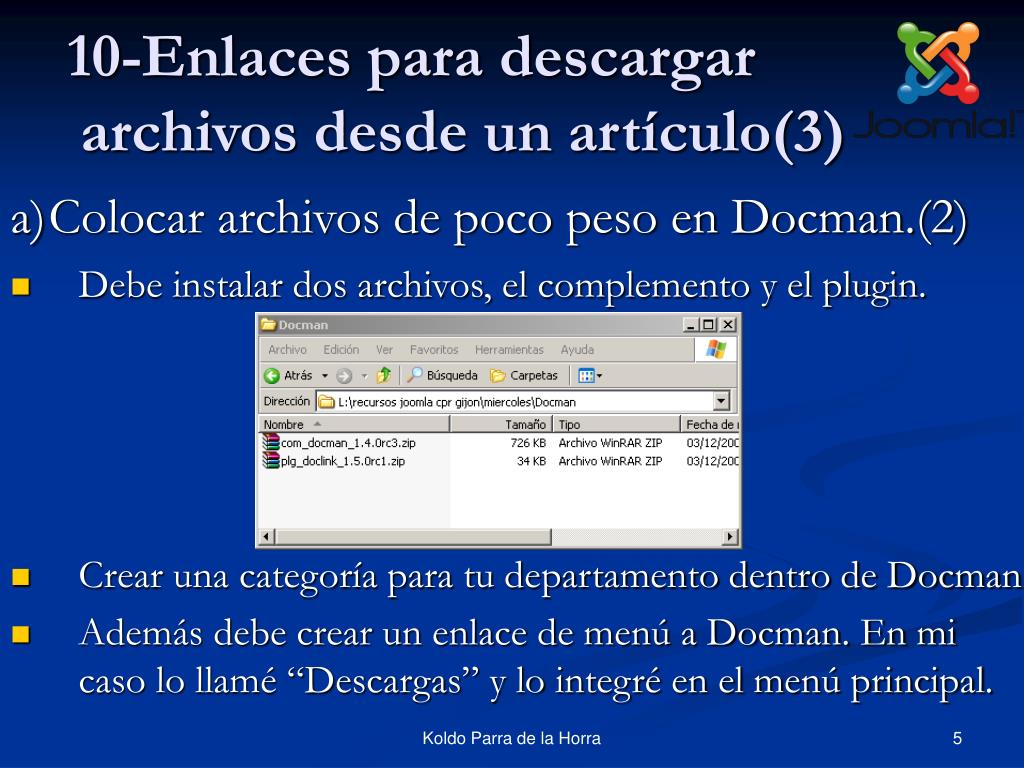
Task: Click Archivo WinRAR ZIP type of com_docman
Action: pyautogui.click(x=610, y=443)
